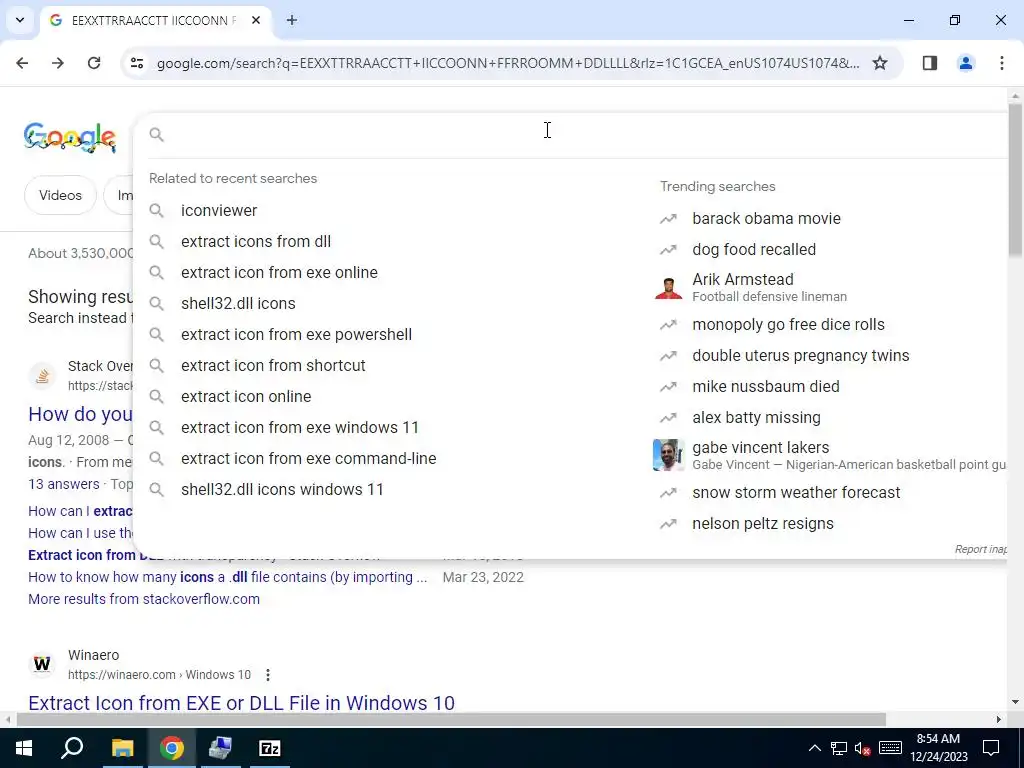This screenshot has width=1024, height=768.
Task: Click the Winaero site favicon
Action: (x=42, y=665)
